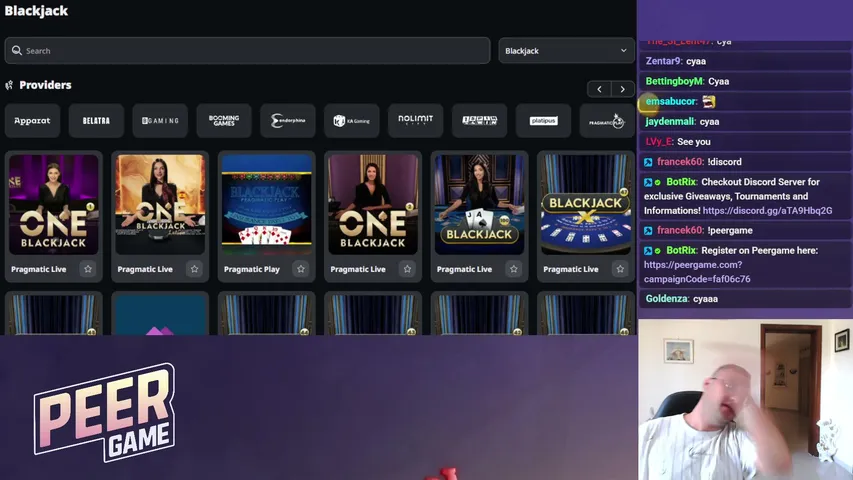Click francek60's badge beside !discord
This screenshot has height=480, width=853.
[x=648, y=162]
